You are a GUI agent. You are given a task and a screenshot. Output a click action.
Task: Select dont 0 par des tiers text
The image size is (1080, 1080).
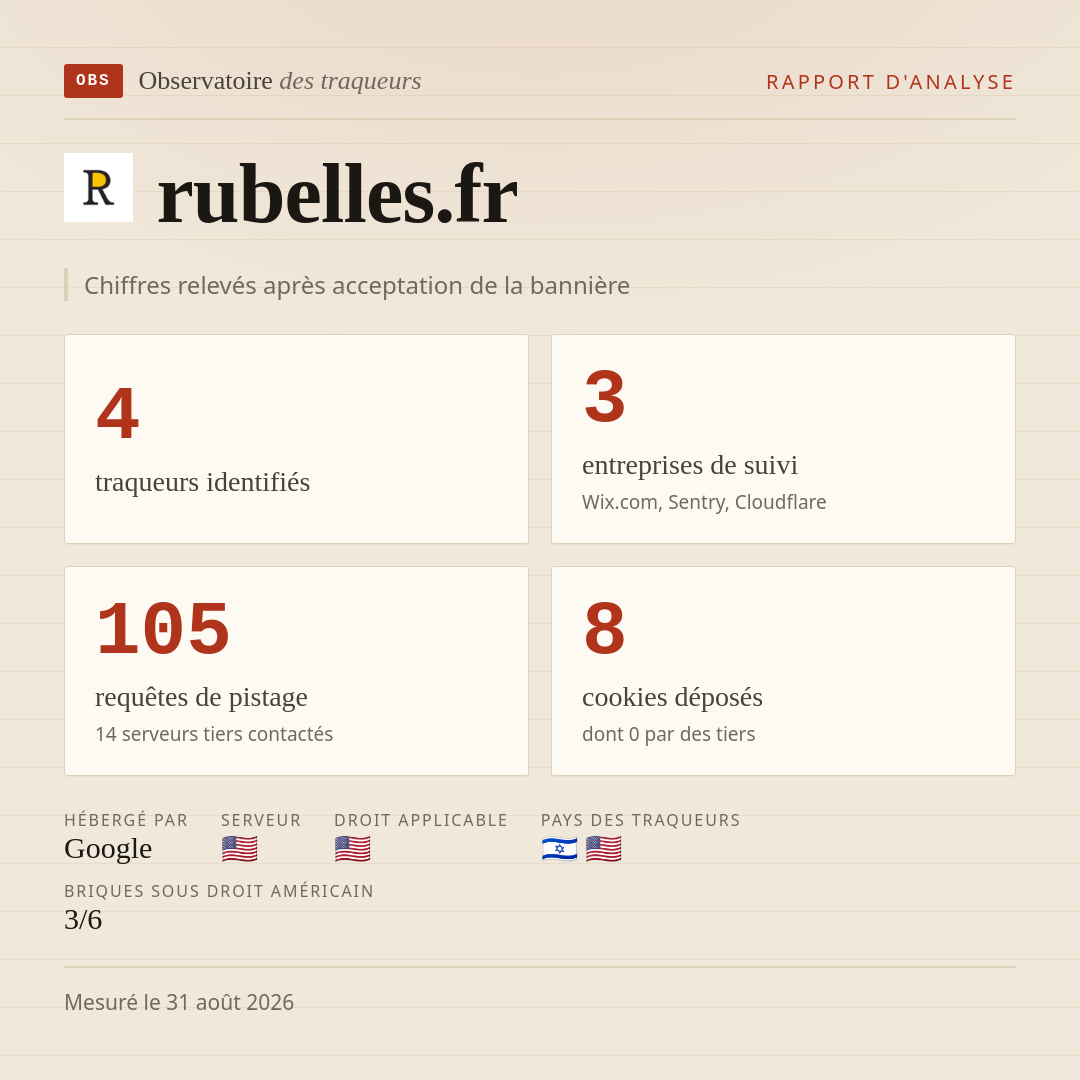(669, 734)
